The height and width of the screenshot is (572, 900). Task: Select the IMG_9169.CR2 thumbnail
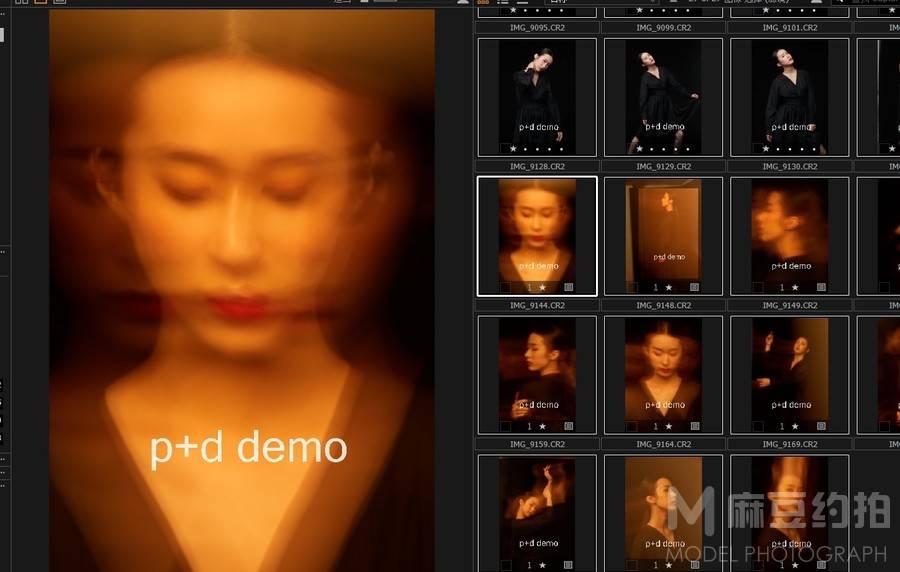pos(789,370)
